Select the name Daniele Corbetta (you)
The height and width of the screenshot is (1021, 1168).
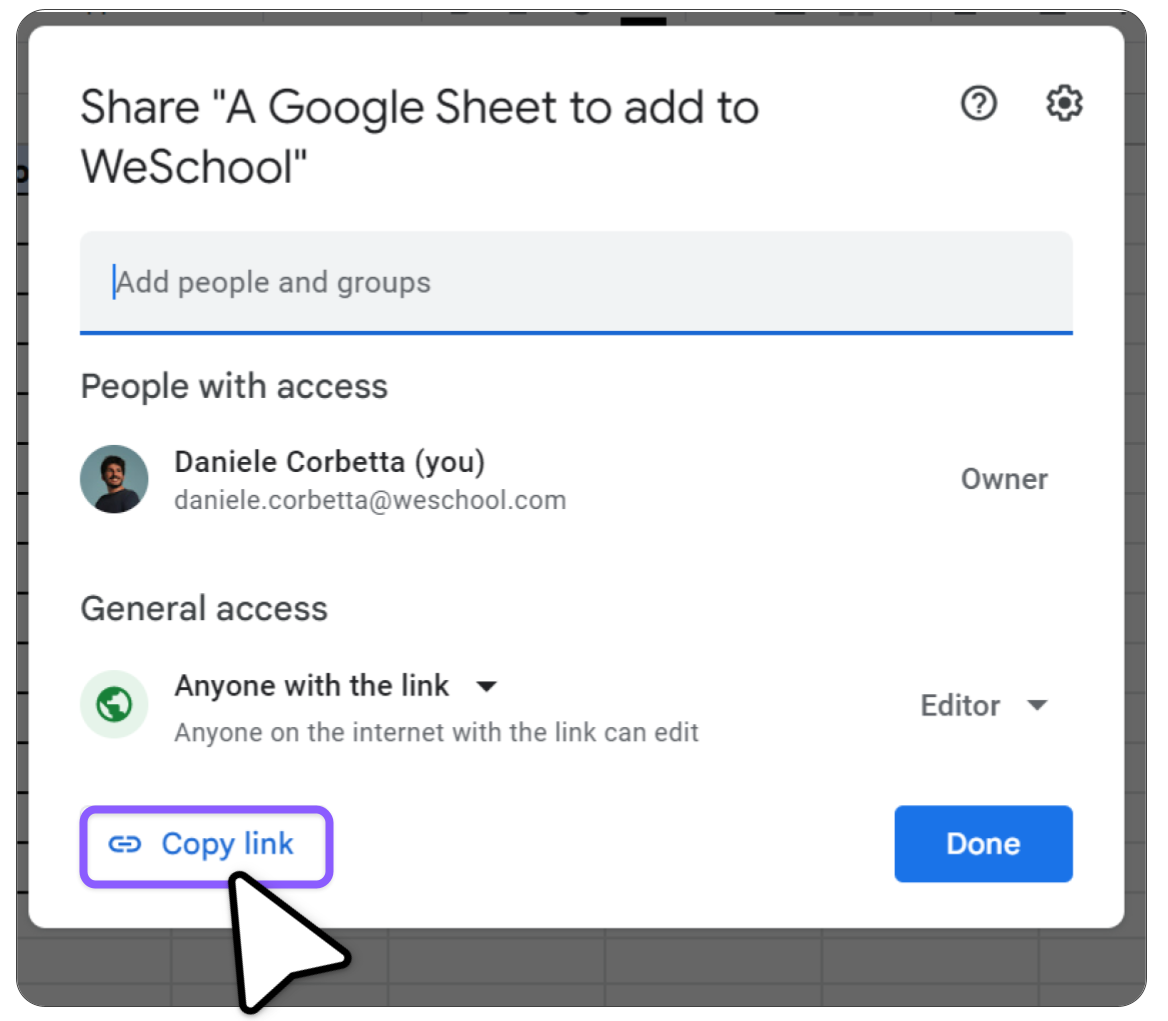[x=329, y=462]
